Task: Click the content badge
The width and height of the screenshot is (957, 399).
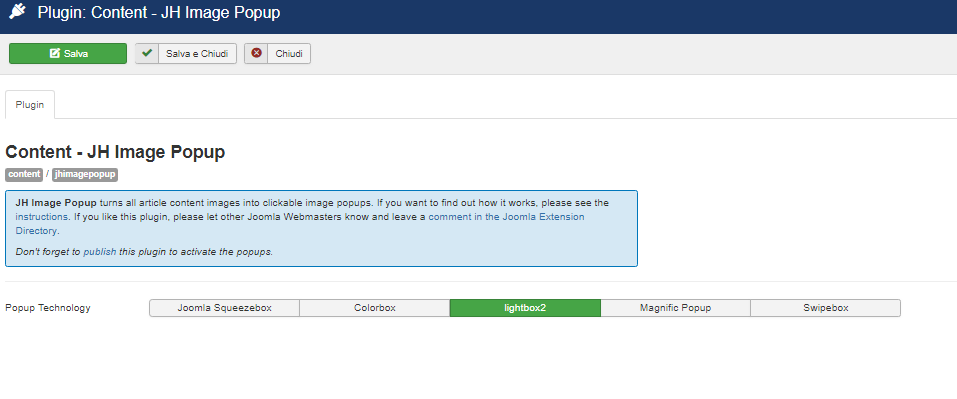Action: click(24, 174)
